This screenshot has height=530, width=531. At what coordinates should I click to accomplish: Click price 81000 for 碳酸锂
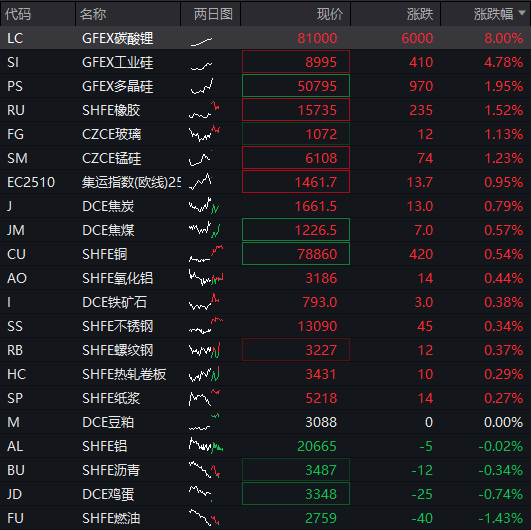point(317,38)
